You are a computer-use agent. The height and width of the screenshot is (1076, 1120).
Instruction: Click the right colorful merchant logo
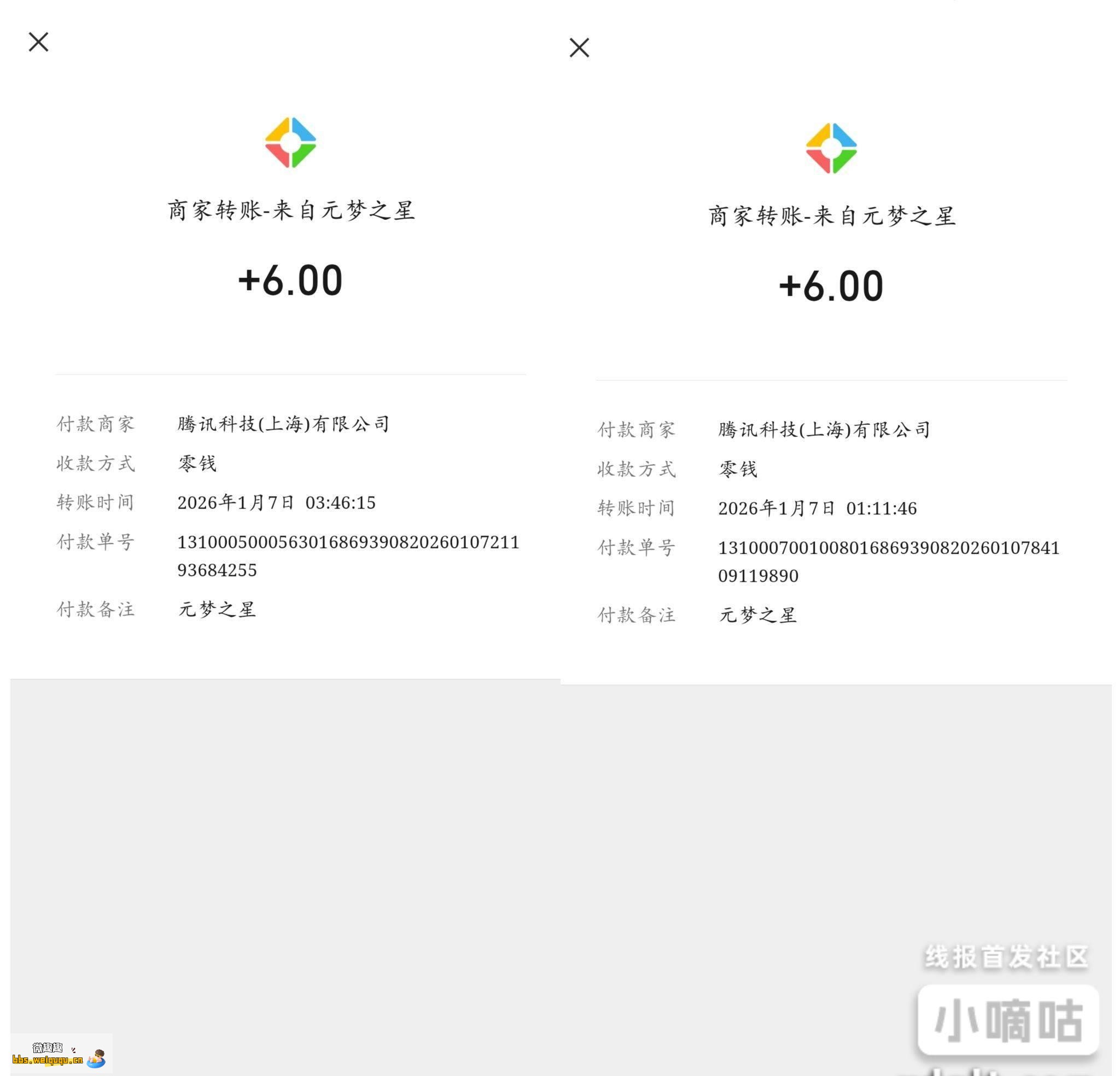point(831,148)
